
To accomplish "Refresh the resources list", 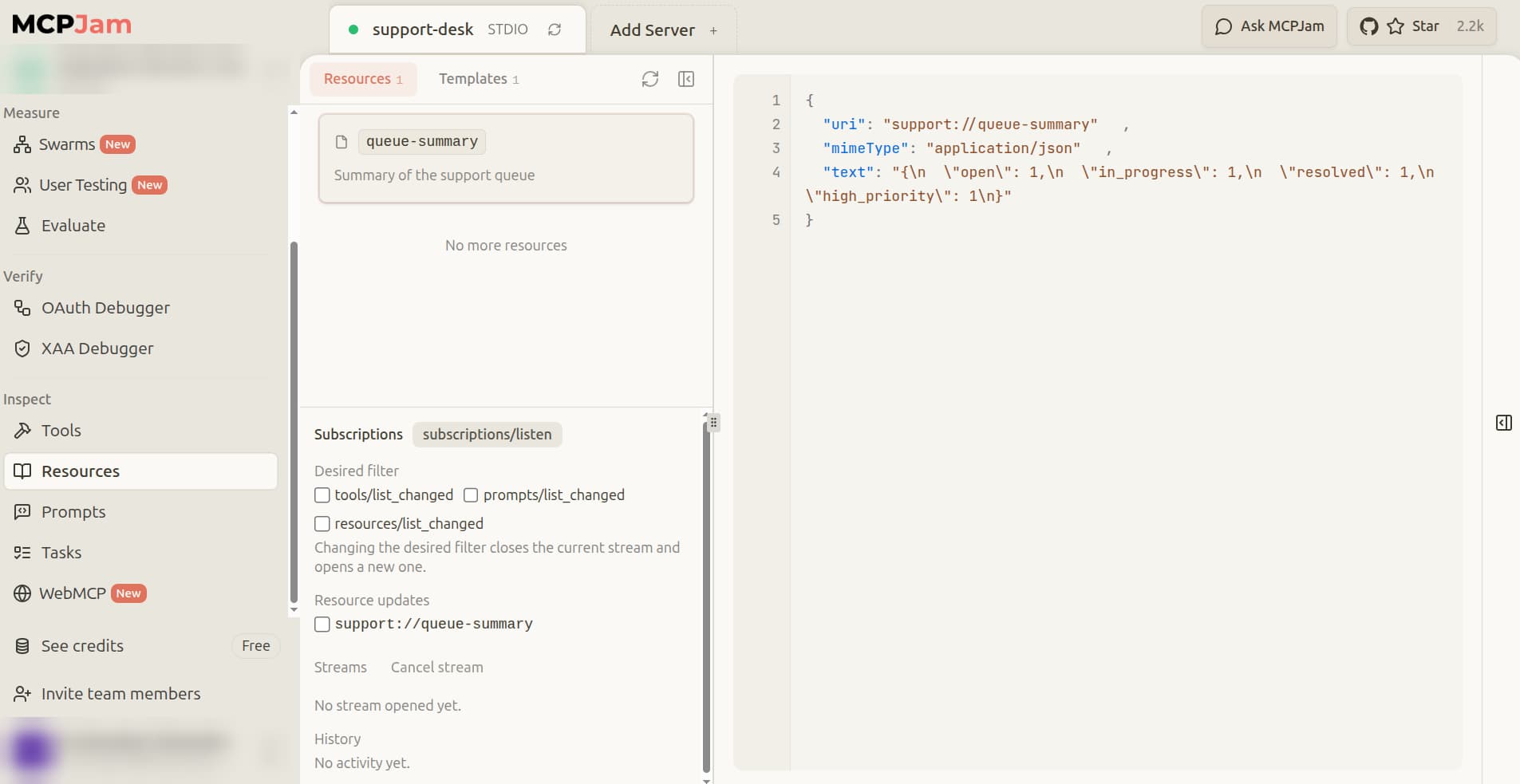I will click(650, 79).
